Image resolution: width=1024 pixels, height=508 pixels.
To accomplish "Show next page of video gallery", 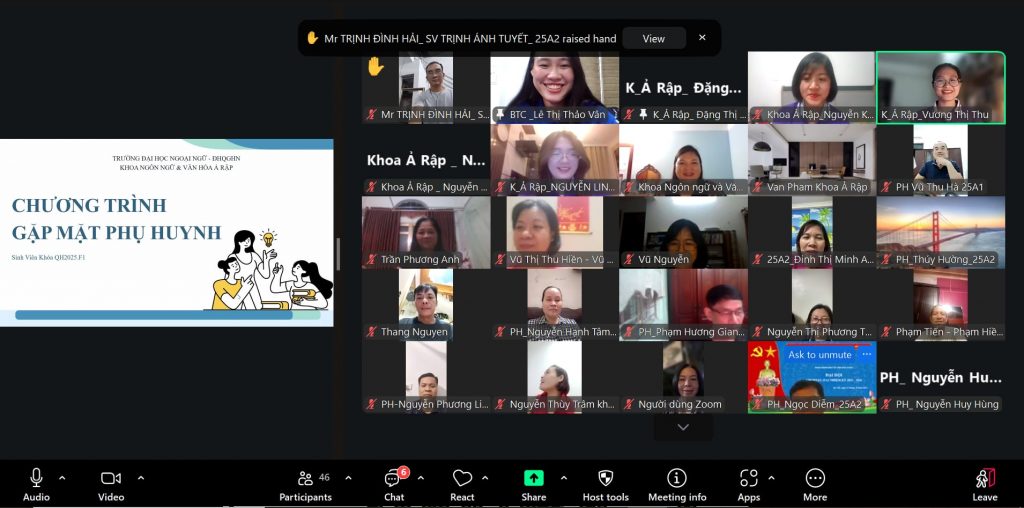I will (683, 427).
